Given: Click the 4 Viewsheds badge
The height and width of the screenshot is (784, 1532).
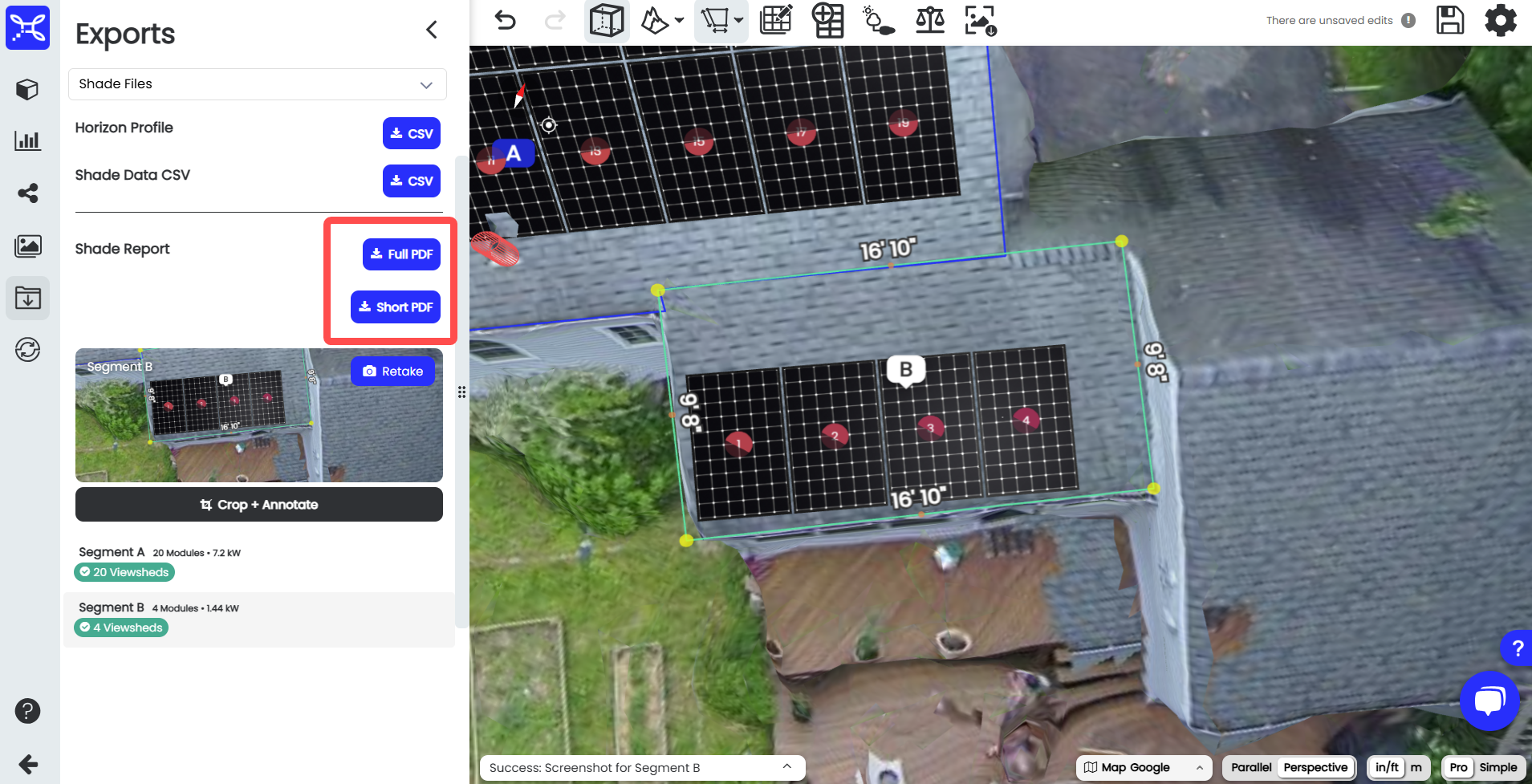Looking at the screenshot, I should tap(121, 628).
